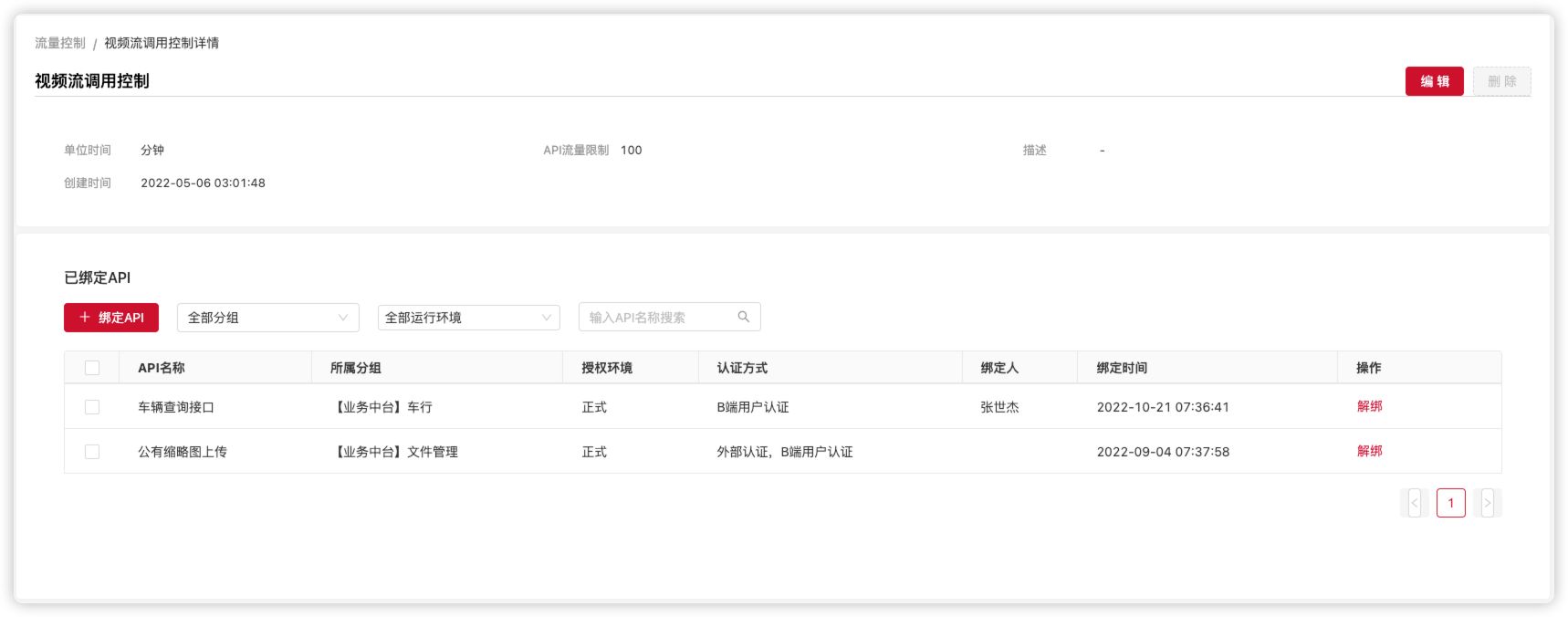Focus the API名称 search field
The height and width of the screenshot is (617, 1568).
pos(657,318)
